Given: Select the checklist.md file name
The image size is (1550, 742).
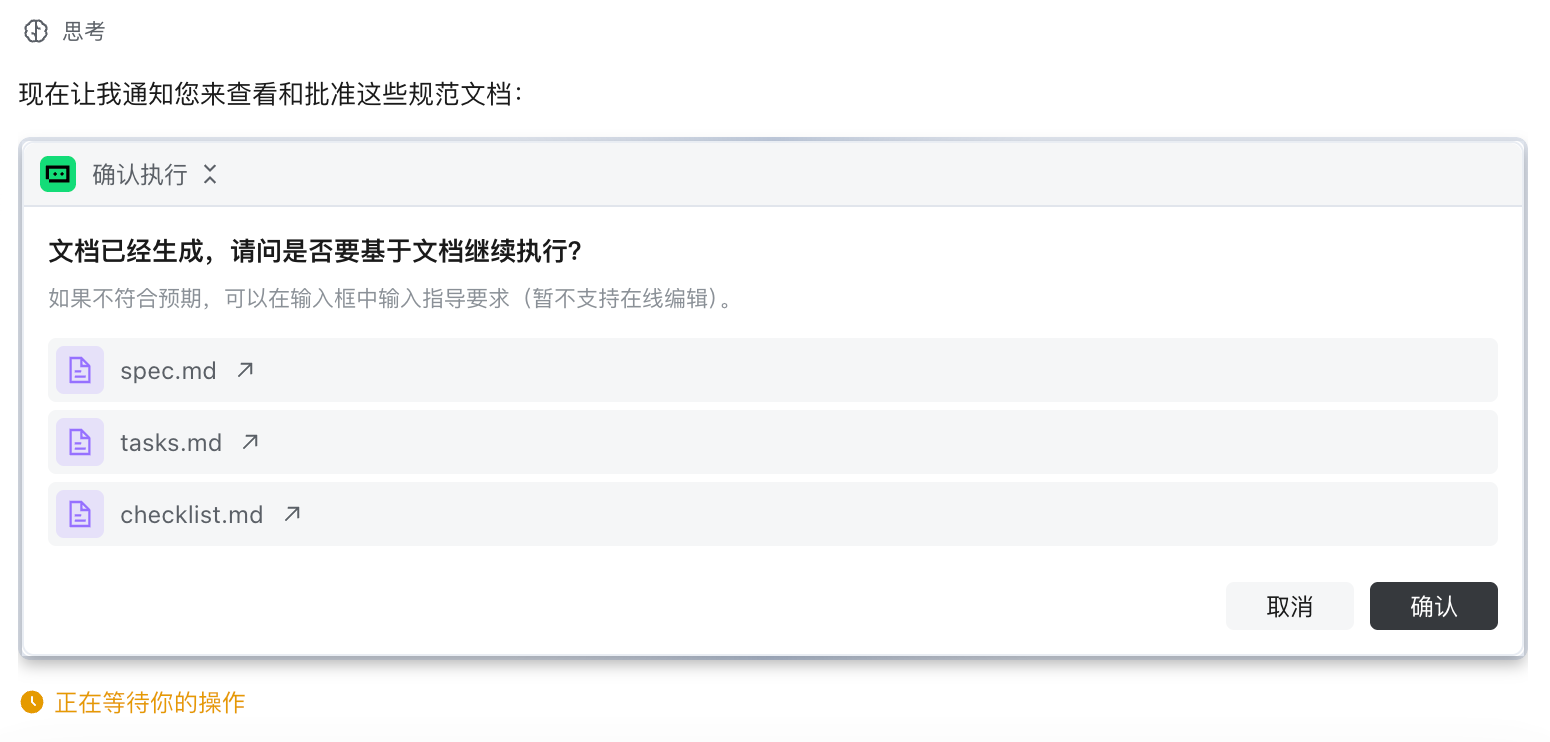Looking at the screenshot, I should [191, 515].
